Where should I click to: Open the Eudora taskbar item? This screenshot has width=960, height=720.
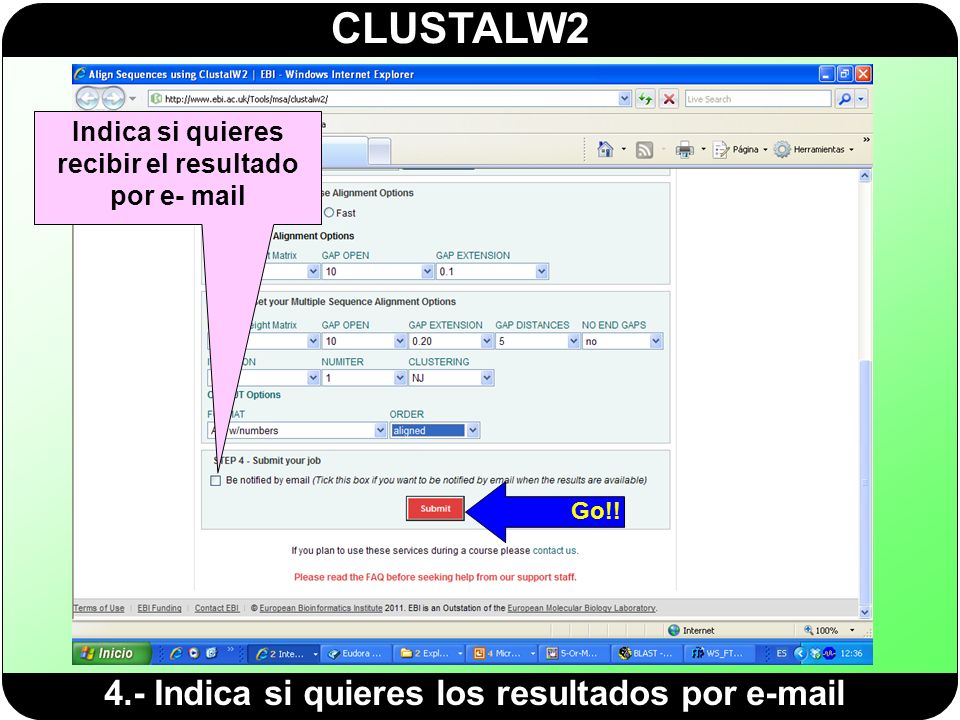[x=356, y=653]
